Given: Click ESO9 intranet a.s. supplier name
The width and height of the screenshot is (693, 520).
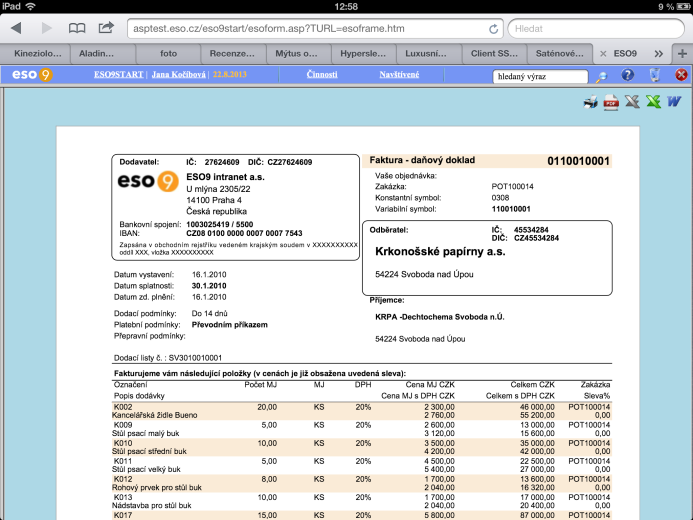Looking at the screenshot, I should tap(225, 177).
